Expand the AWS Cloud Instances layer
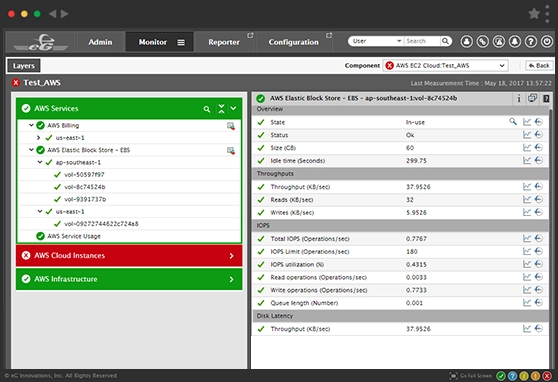 232,256
